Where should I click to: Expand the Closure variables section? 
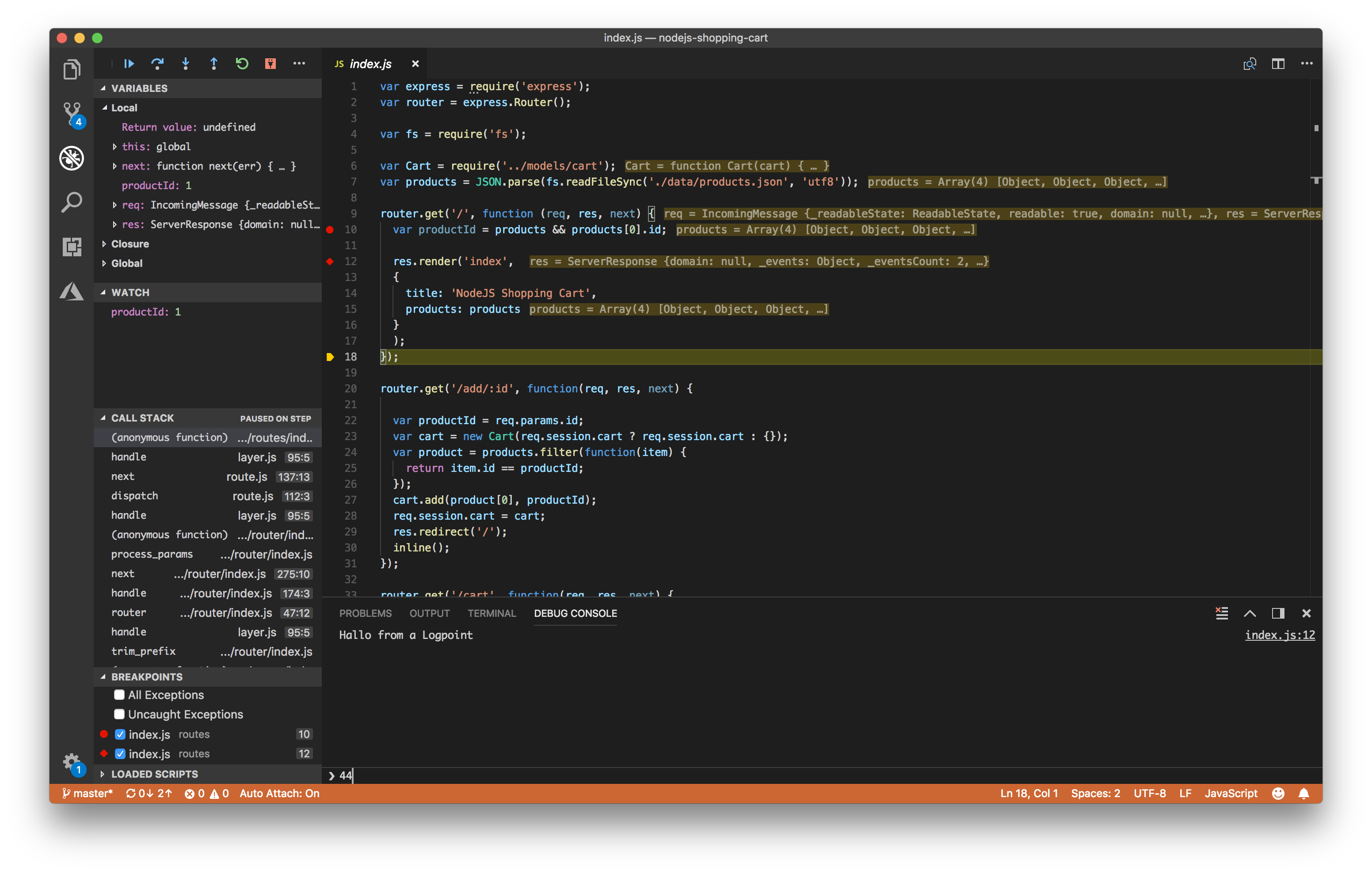click(x=108, y=244)
